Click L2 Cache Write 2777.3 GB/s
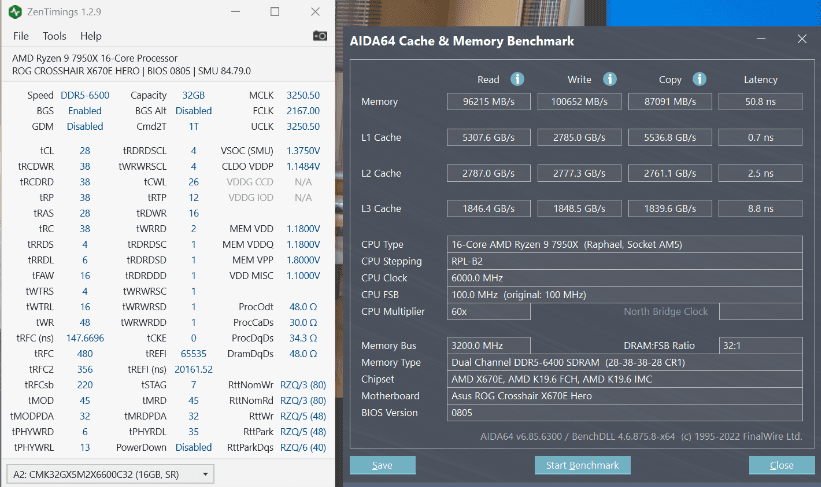 coord(579,173)
